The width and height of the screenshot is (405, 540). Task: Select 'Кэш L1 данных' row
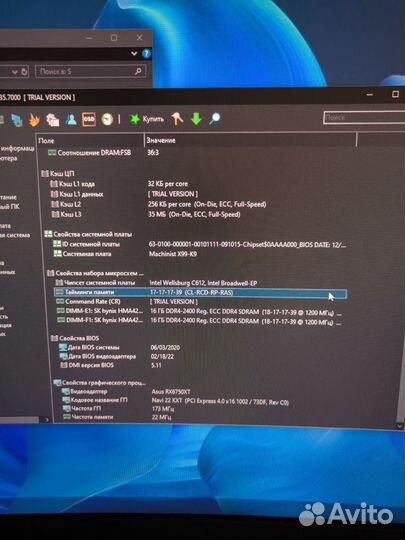[77, 194]
